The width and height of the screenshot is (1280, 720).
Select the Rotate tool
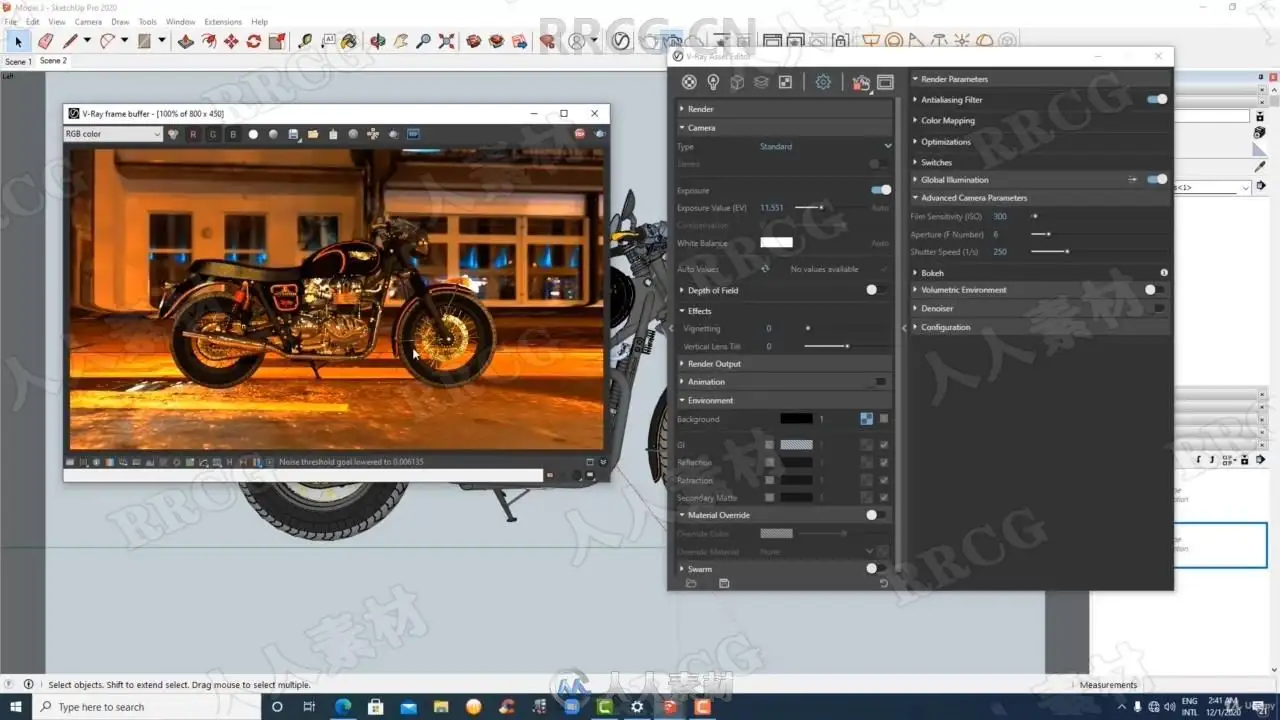click(254, 41)
